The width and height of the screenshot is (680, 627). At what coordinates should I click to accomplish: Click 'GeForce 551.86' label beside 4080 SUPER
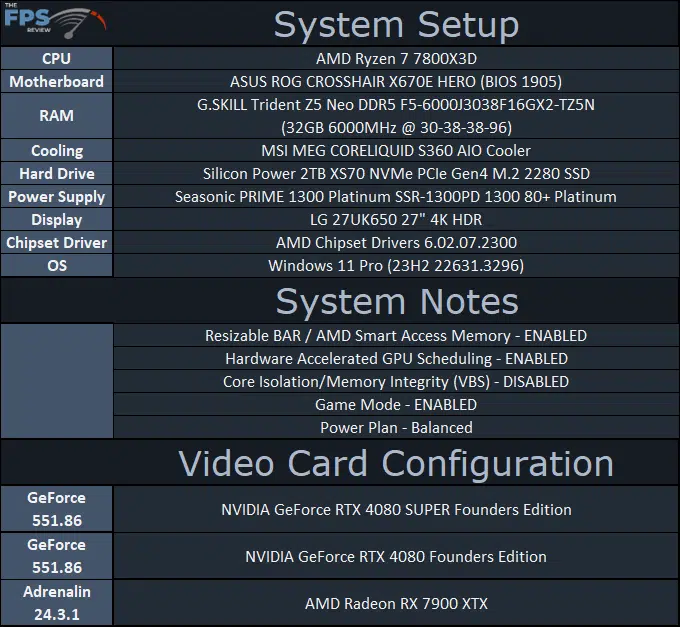pos(56,509)
